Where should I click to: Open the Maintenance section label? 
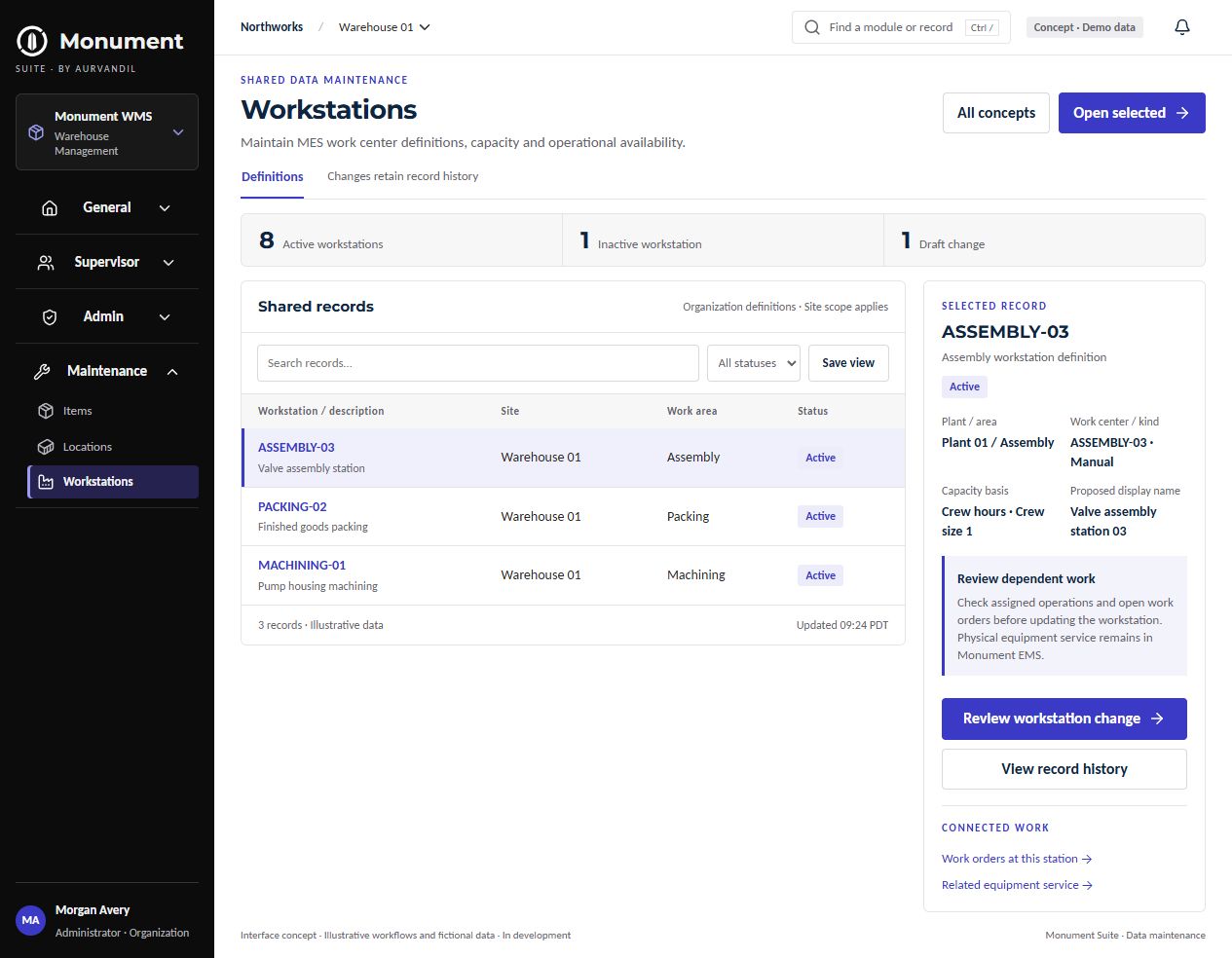tap(107, 371)
